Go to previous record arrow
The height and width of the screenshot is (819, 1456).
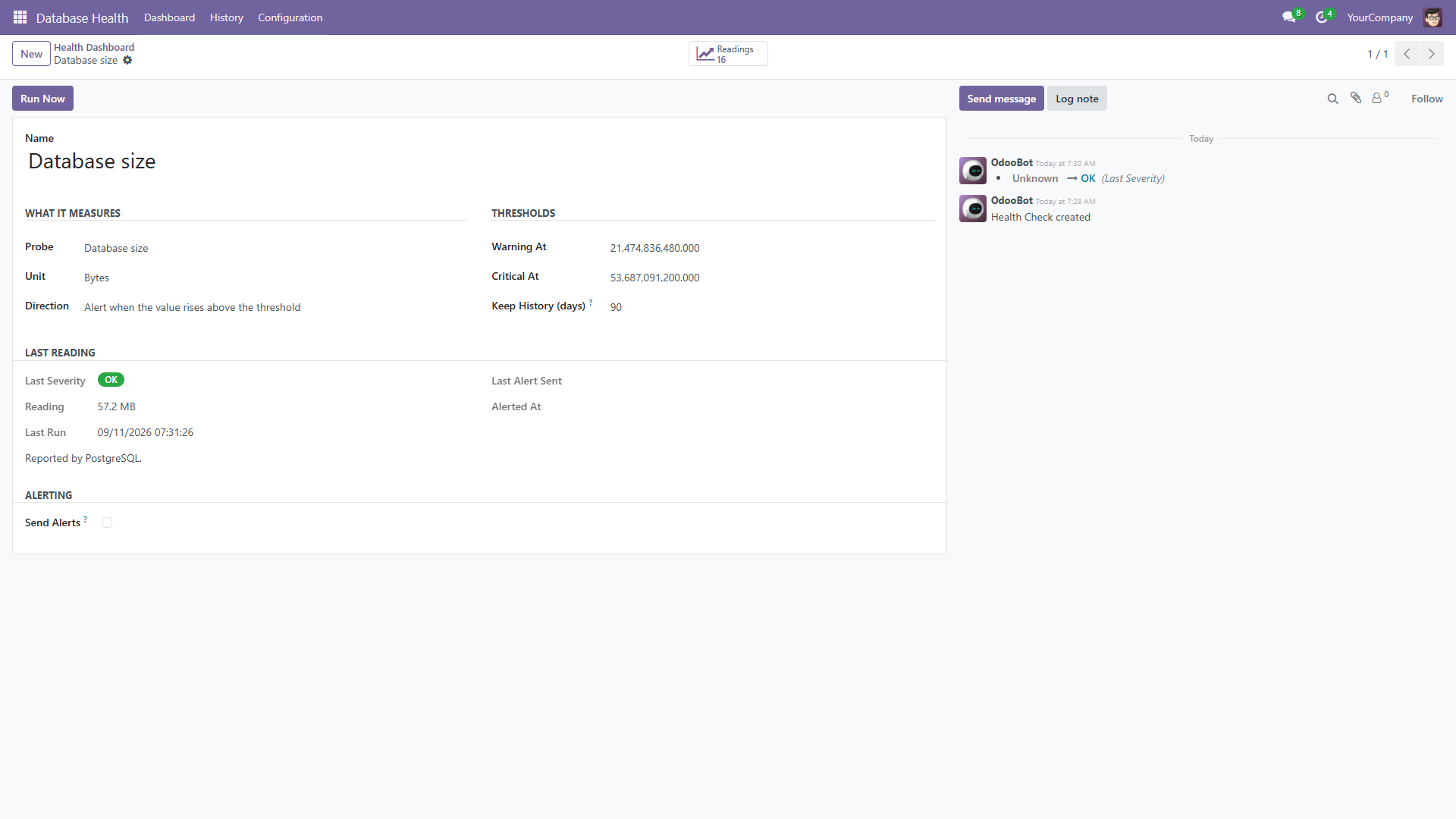pos(1407,54)
